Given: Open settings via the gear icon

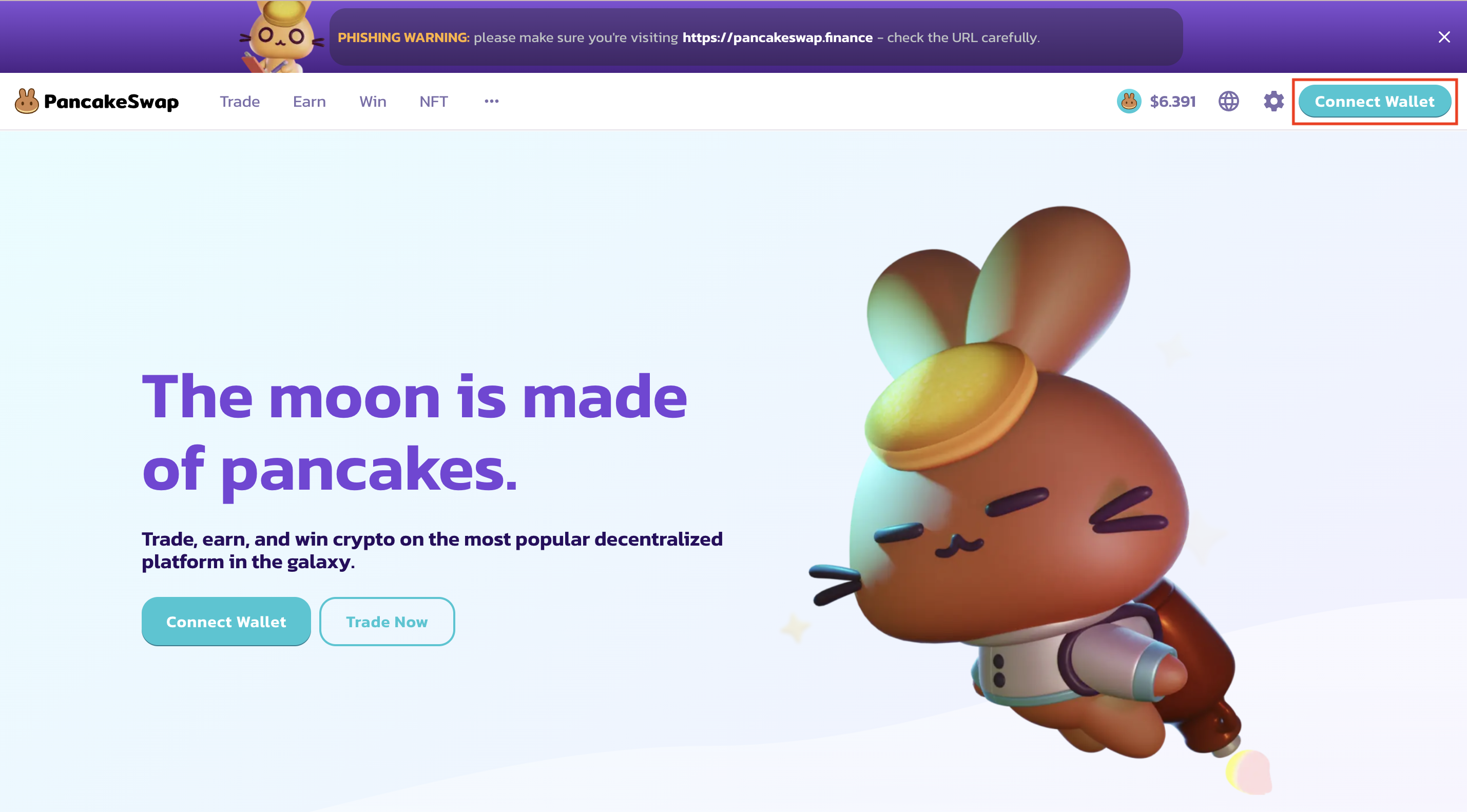Looking at the screenshot, I should tap(1273, 101).
